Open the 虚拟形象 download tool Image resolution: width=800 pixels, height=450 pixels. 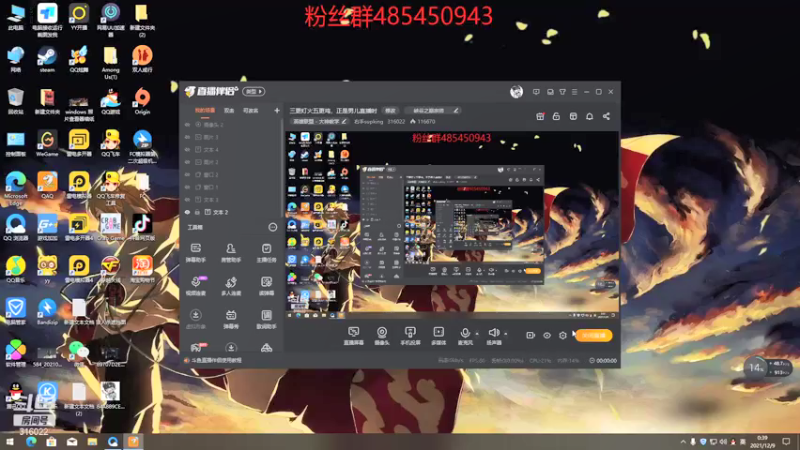[x=195, y=319]
